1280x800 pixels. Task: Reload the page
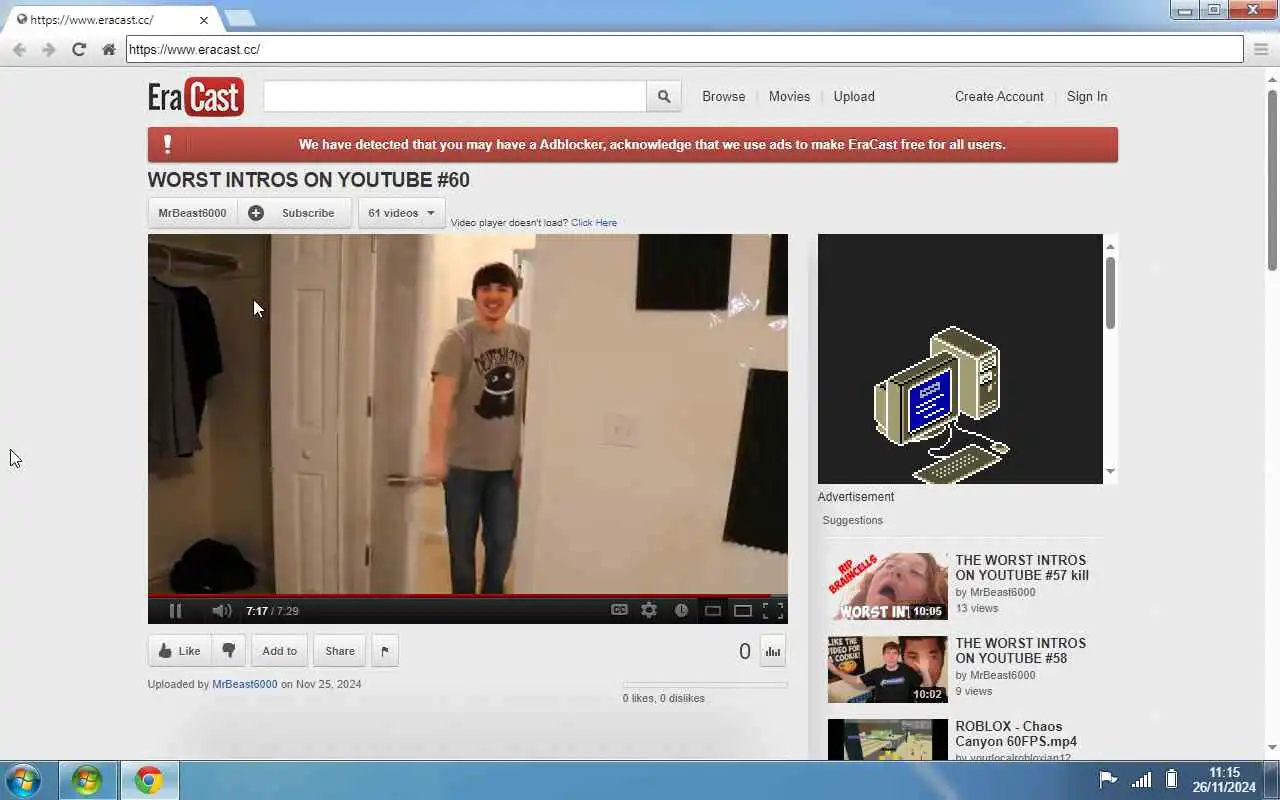pos(79,49)
